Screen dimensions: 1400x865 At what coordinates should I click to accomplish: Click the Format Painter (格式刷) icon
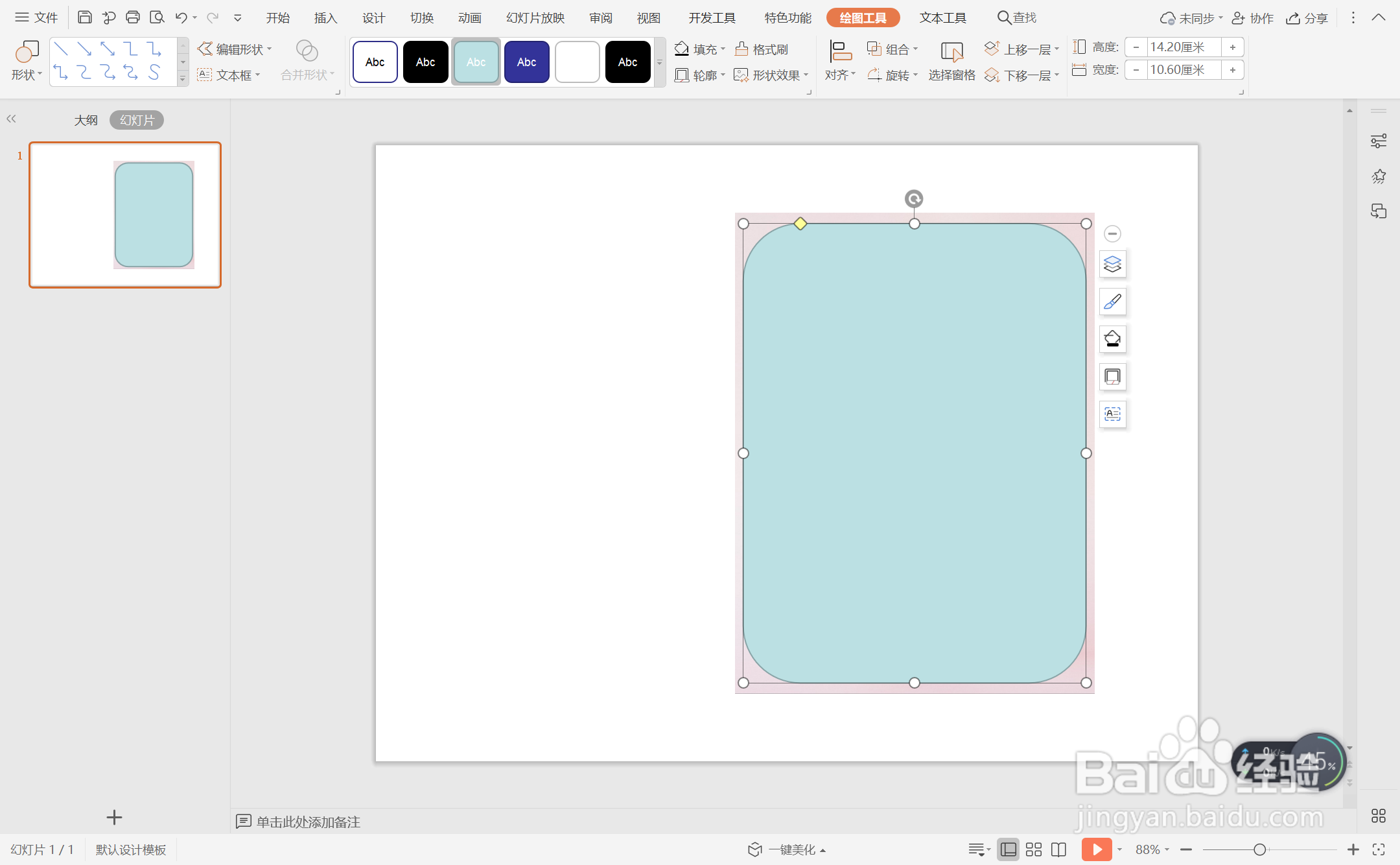pyautogui.click(x=742, y=49)
